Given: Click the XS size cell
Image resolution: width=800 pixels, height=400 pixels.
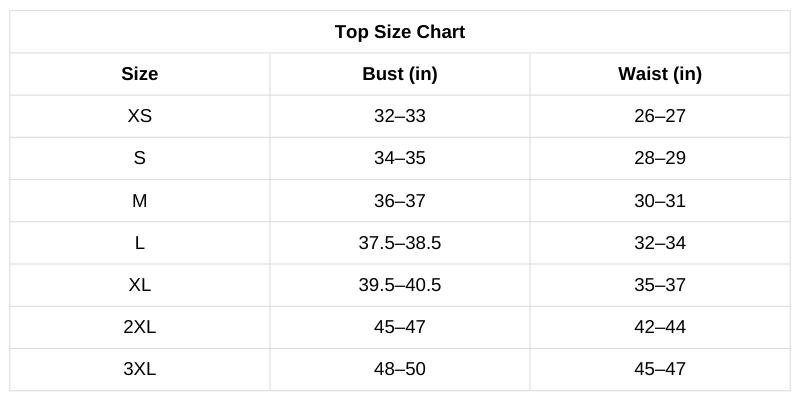Looking at the screenshot, I should tap(140, 116).
